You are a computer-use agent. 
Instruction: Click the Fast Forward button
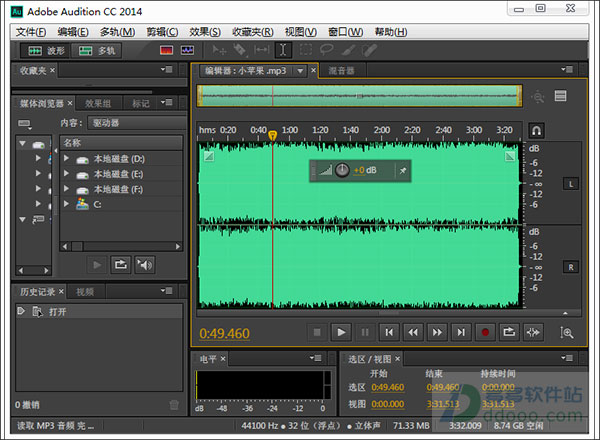pyautogui.click(x=437, y=332)
